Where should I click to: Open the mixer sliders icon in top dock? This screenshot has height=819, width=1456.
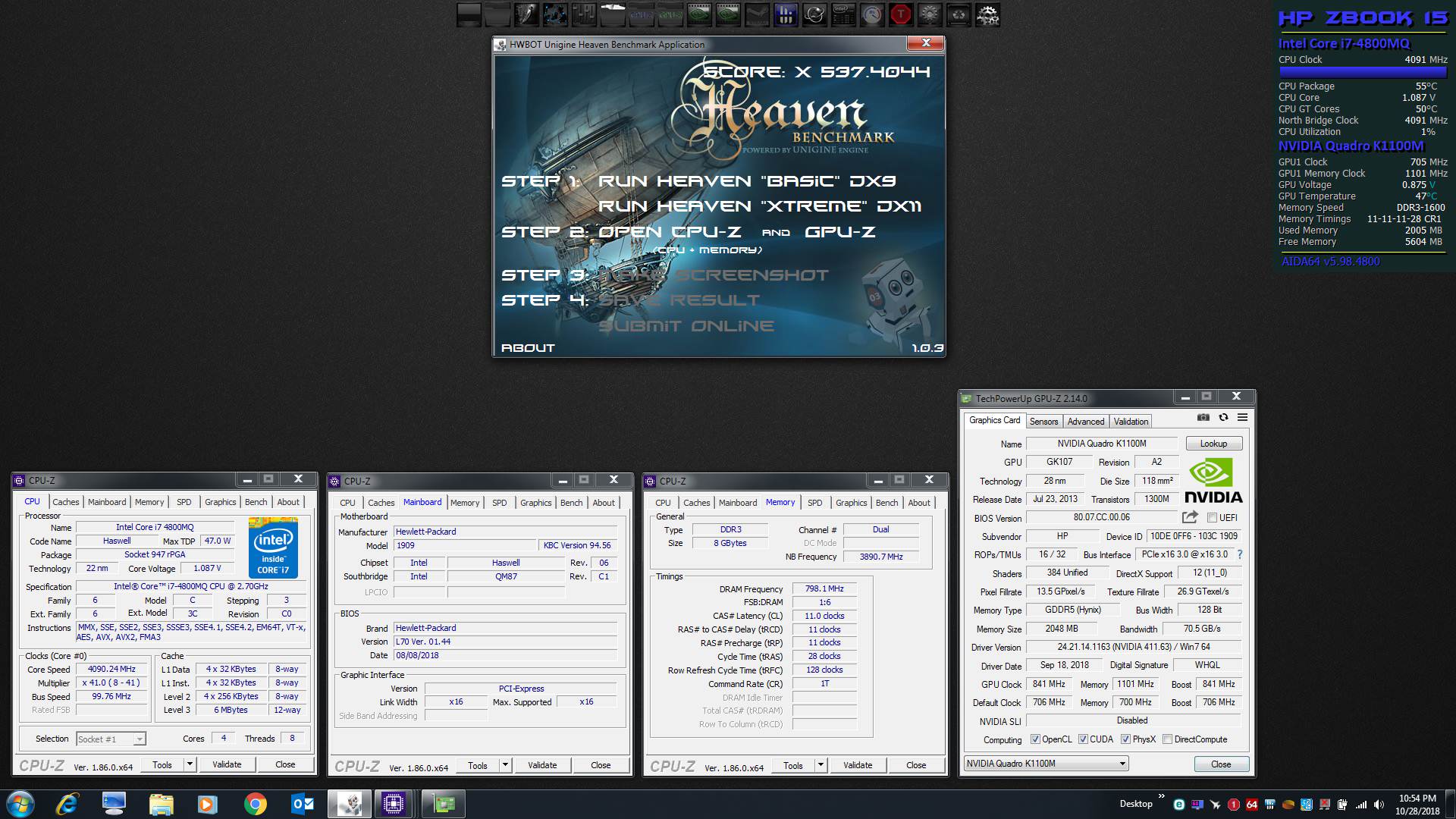click(x=584, y=14)
